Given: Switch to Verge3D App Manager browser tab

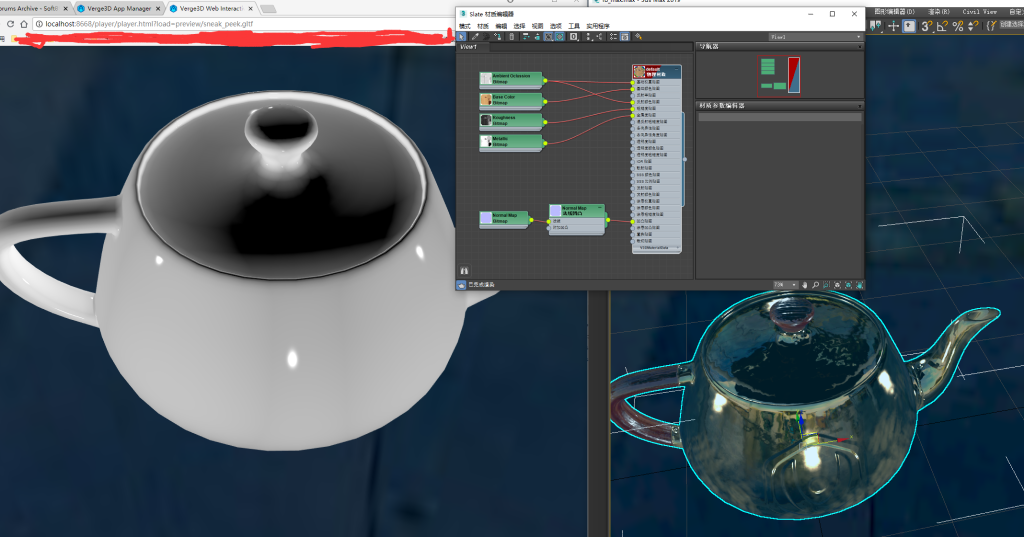Looking at the screenshot, I should pos(118,8).
